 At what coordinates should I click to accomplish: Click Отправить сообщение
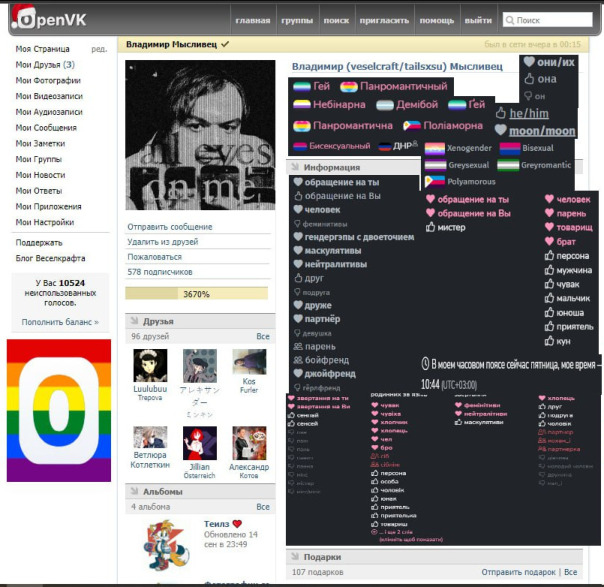click(170, 227)
